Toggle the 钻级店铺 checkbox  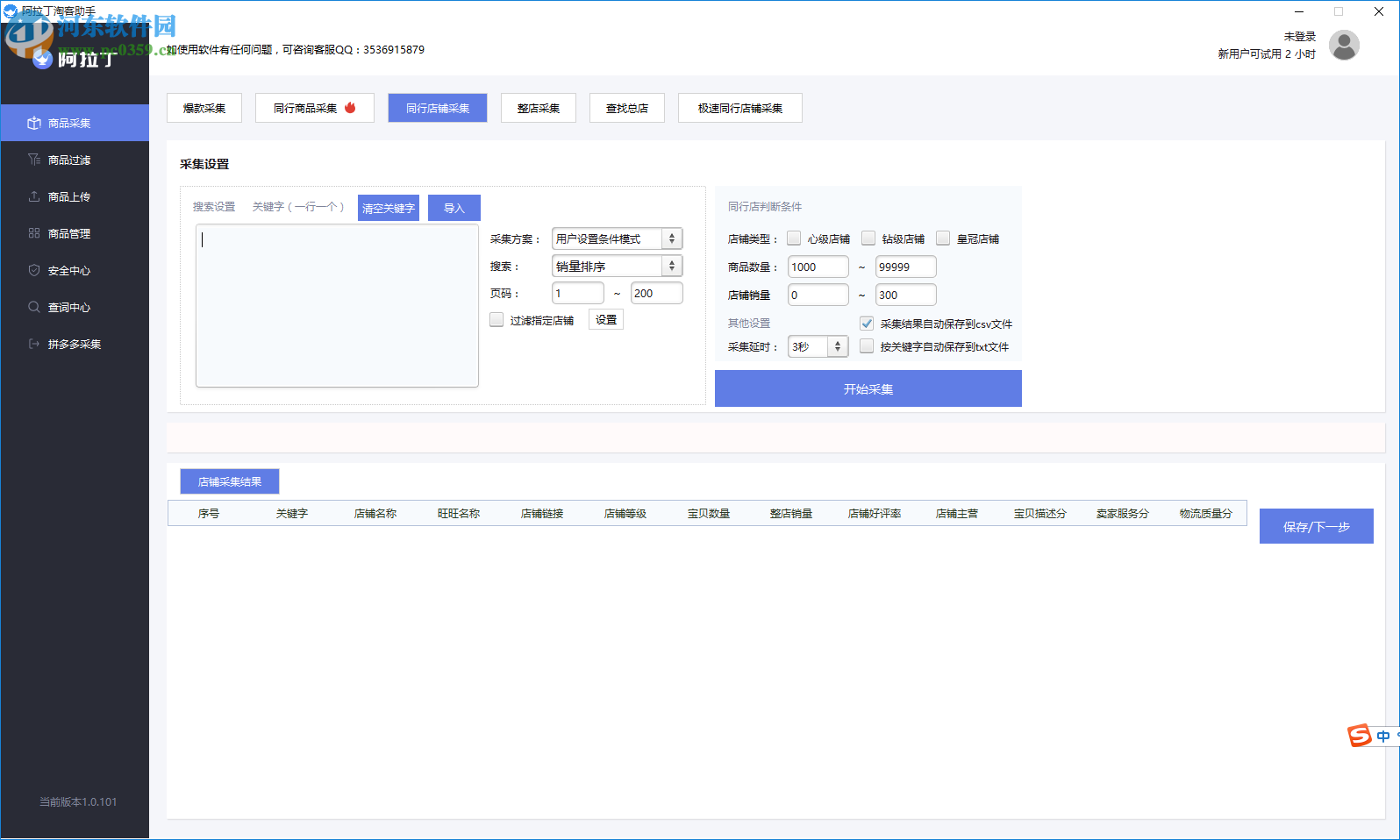coord(868,238)
